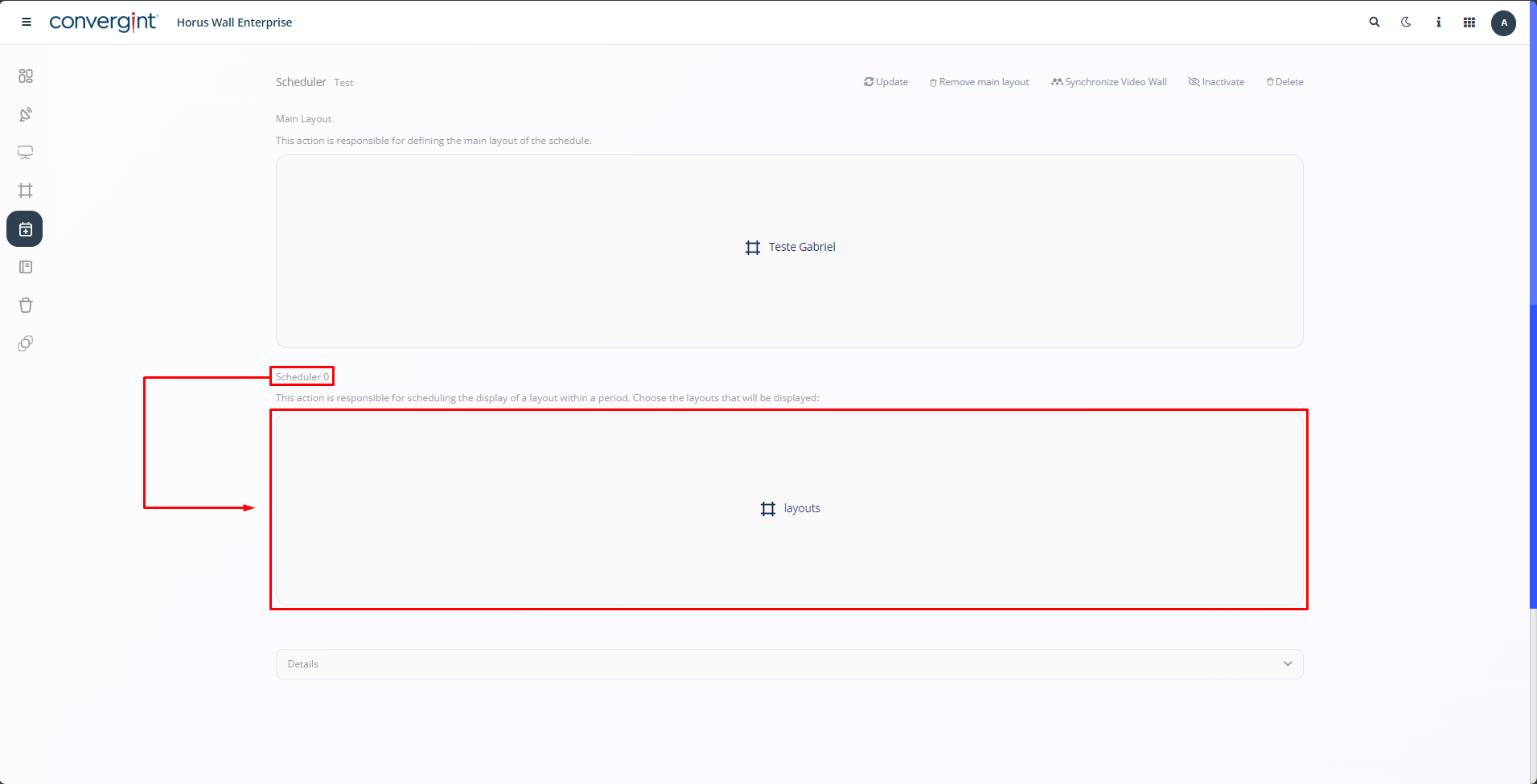Inactivate the scheduler
Screen dimensions: 1537x784
coord(1216,82)
